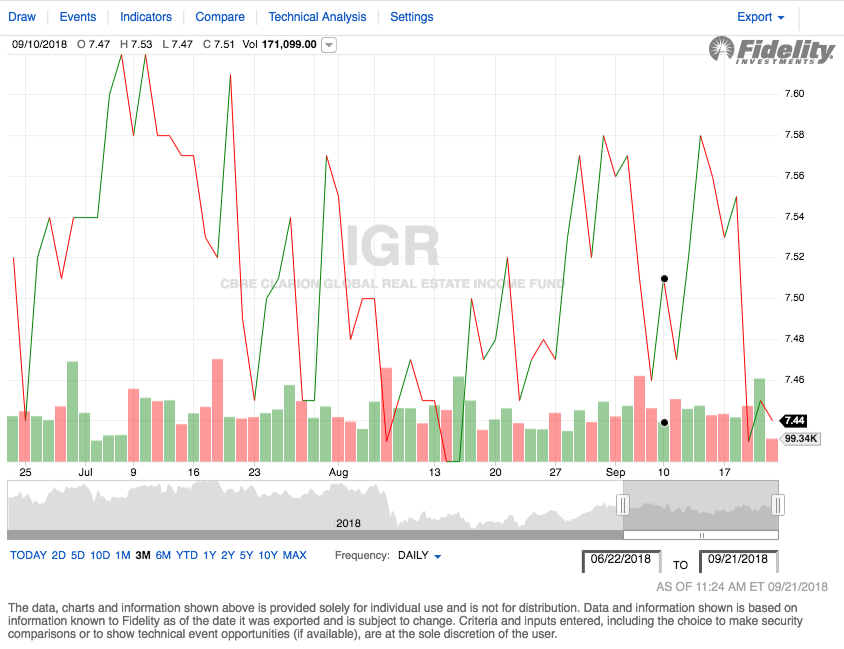Click the volume marker dot on Sep 10
844x649 pixels.
pos(664,423)
